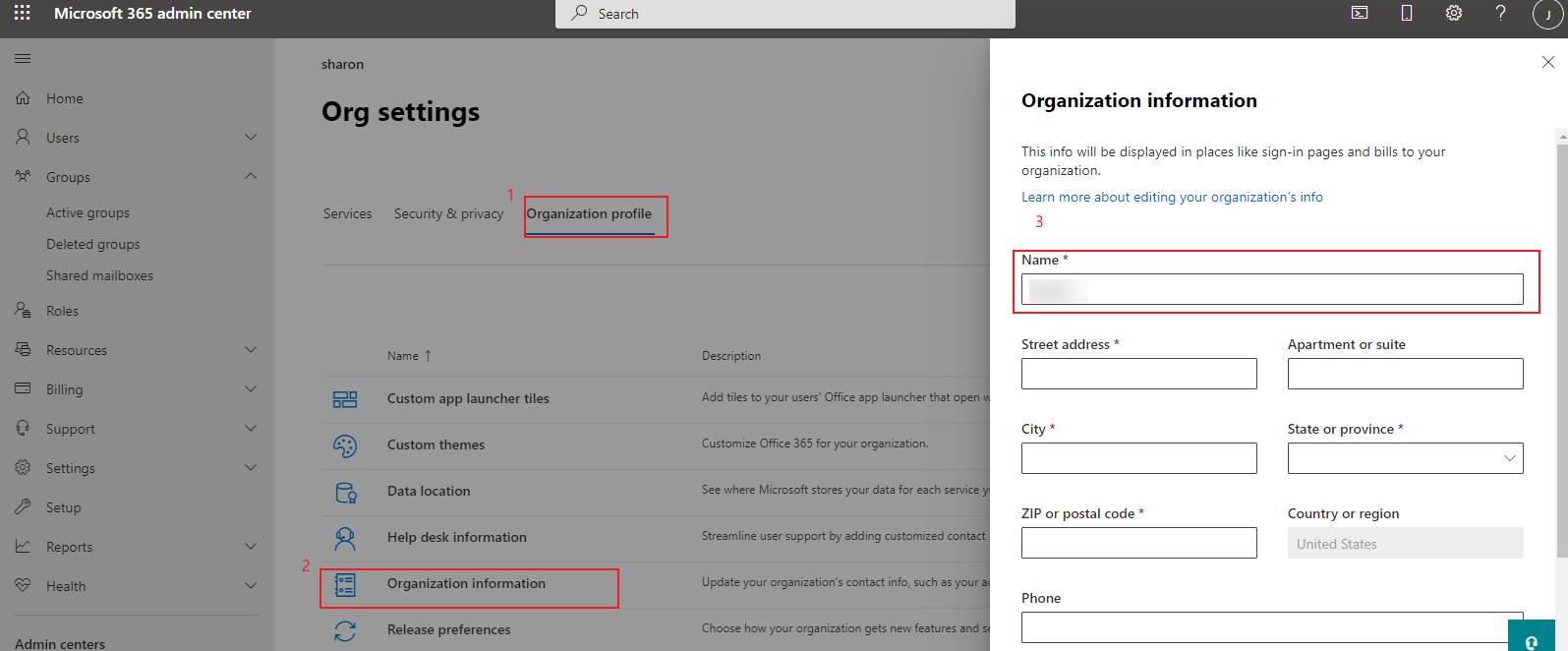Screen dimensions: 1568x651
Task: Open settings gear in top bar
Action: pyautogui.click(x=1454, y=13)
